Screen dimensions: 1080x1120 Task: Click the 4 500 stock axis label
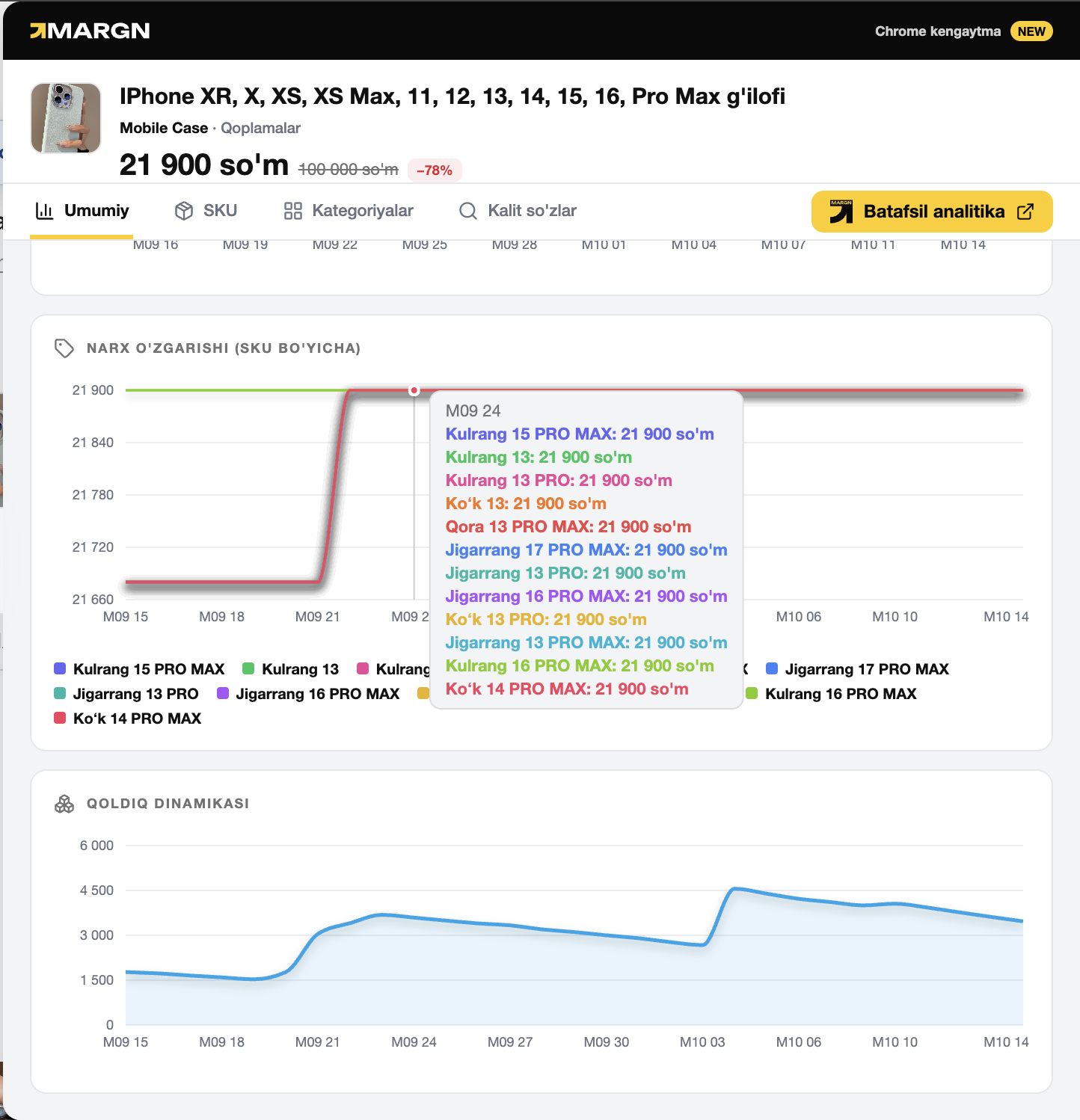click(96, 890)
